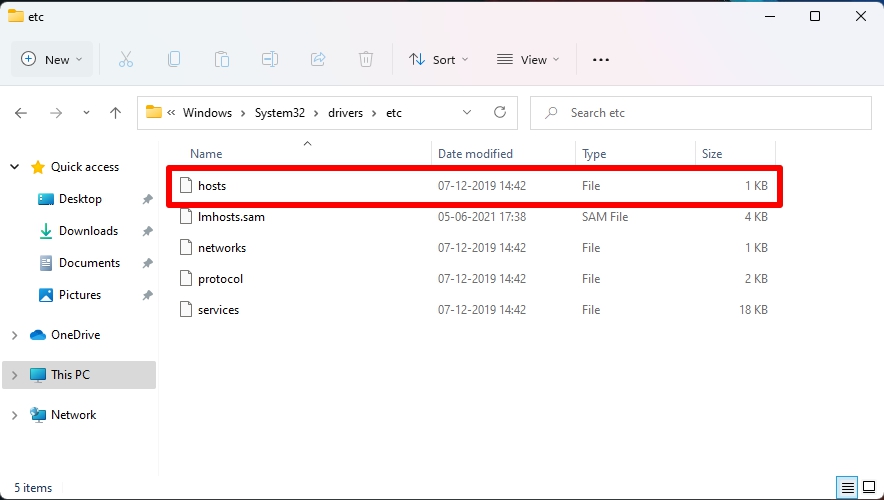The image size is (884, 500).
Task: Refresh the folder with the reload icon
Action: 500,112
